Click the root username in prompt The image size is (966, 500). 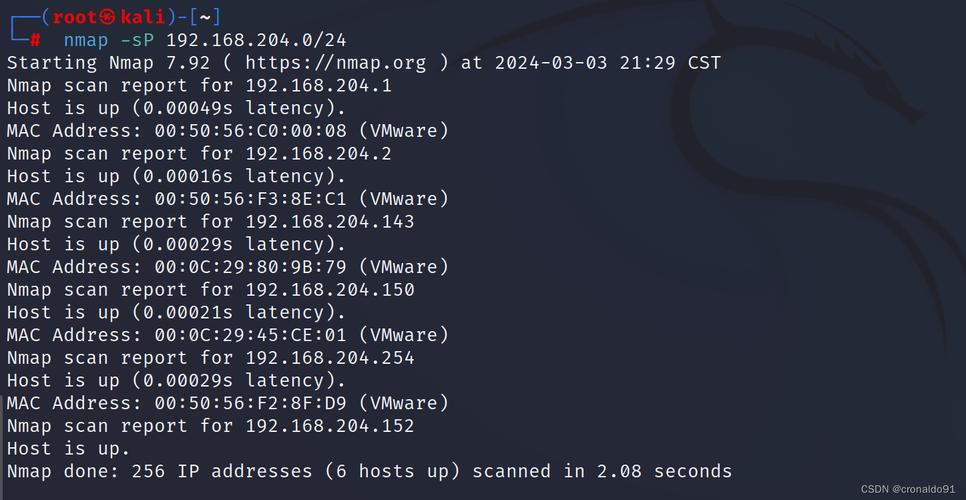(x=75, y=17)
